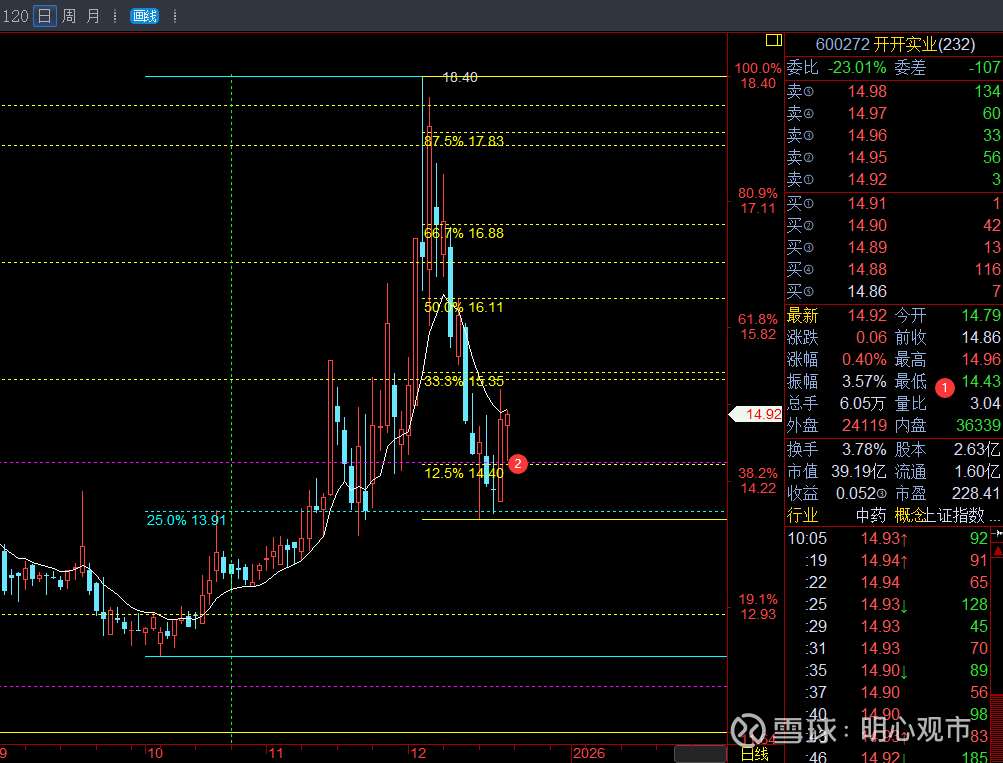The height and width of the screenshot is (763, 1003).
Task: Select 买⑤ bid row at 14.86
Action: coord(894,292)
